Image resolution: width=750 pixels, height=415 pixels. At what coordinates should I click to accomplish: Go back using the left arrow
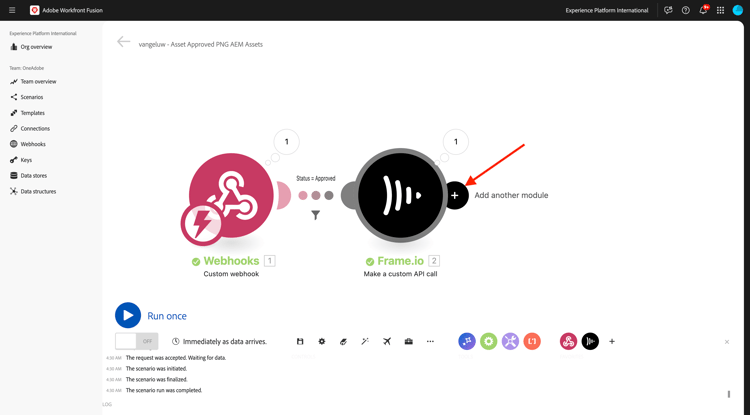click(x=123, y=42)
